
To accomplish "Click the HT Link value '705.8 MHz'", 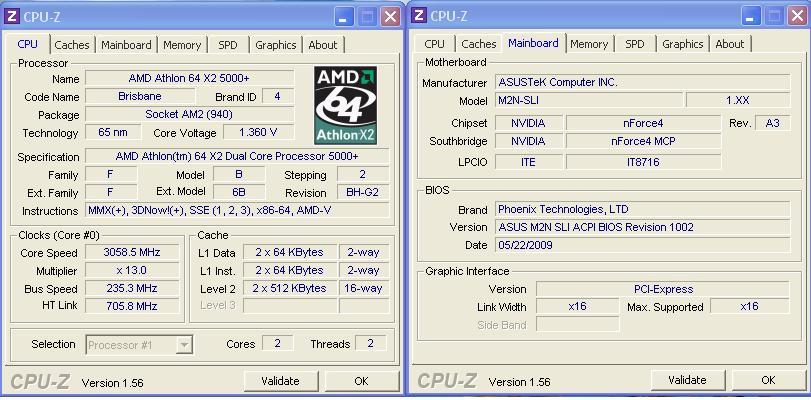I will [132, 306].
